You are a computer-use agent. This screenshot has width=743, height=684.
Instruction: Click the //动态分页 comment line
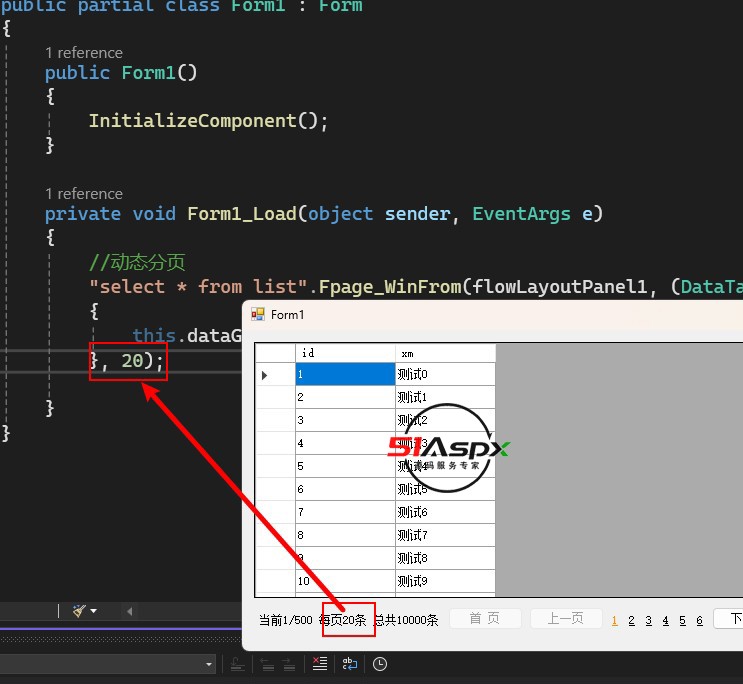tap(137, 262)
